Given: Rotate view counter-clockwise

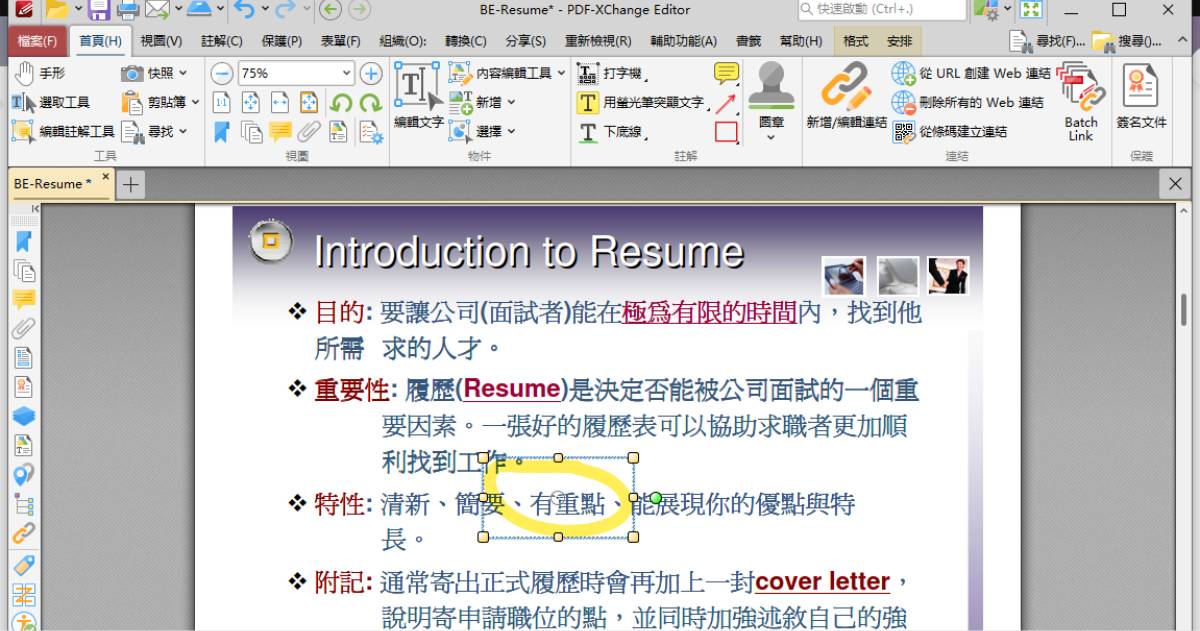Looking at the screenshot, I should [x=341, y=102].
